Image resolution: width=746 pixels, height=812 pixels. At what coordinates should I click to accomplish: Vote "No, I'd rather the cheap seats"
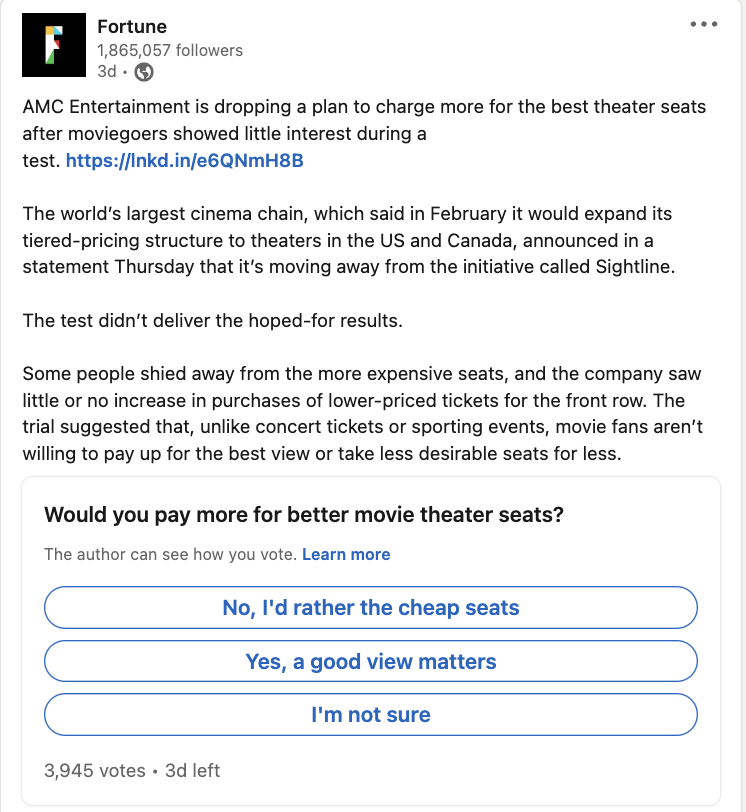372,607
